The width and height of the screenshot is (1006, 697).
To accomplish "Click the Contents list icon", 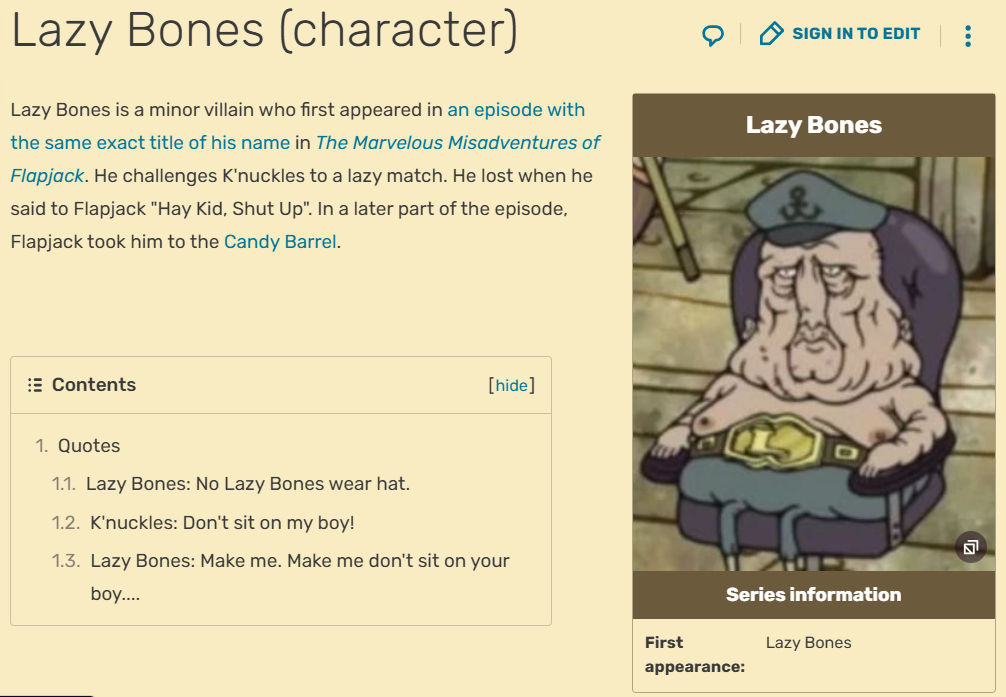I will click(x=35, y=385).
